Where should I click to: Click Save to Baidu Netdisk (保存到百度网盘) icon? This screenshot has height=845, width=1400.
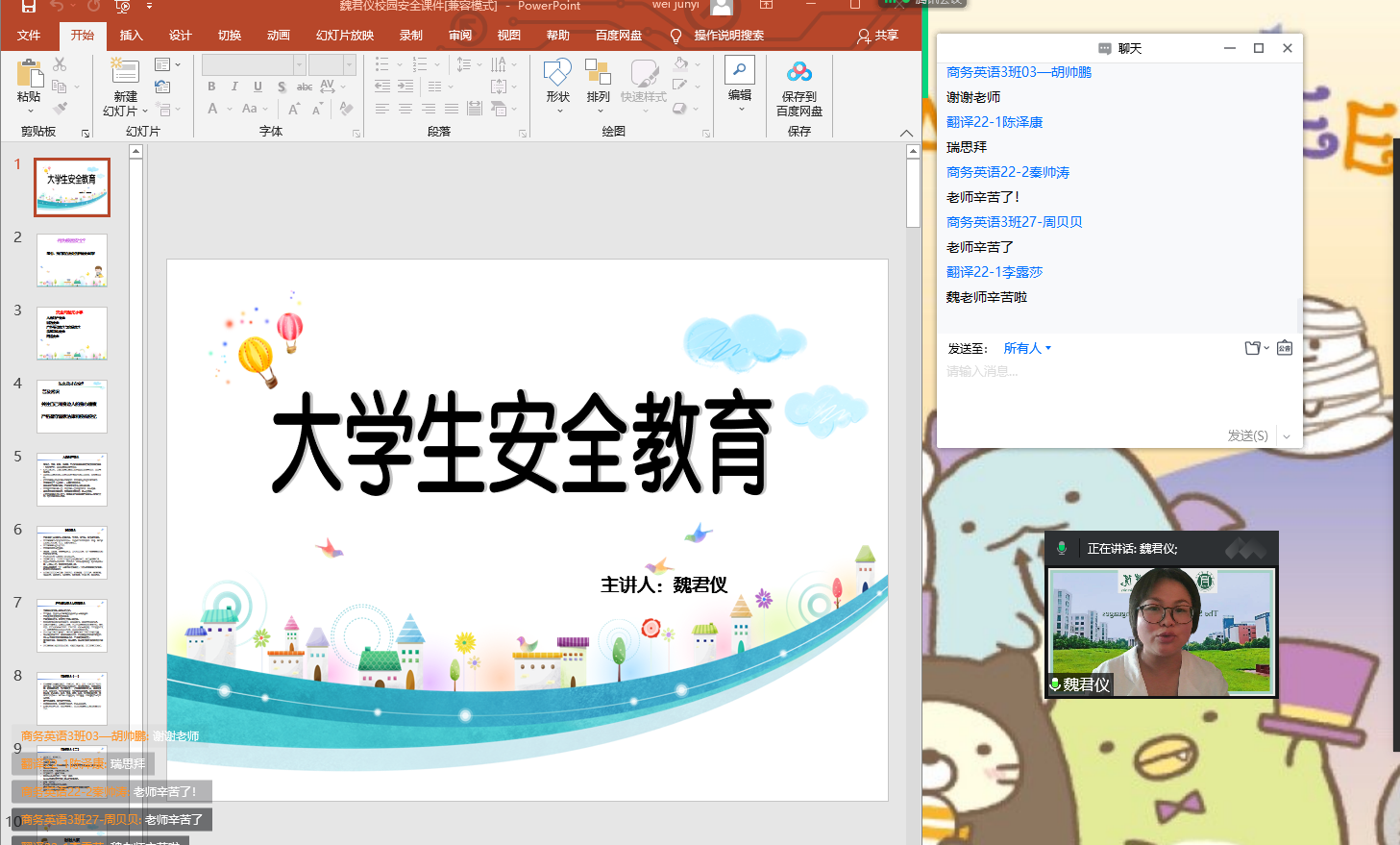[798, 72]
